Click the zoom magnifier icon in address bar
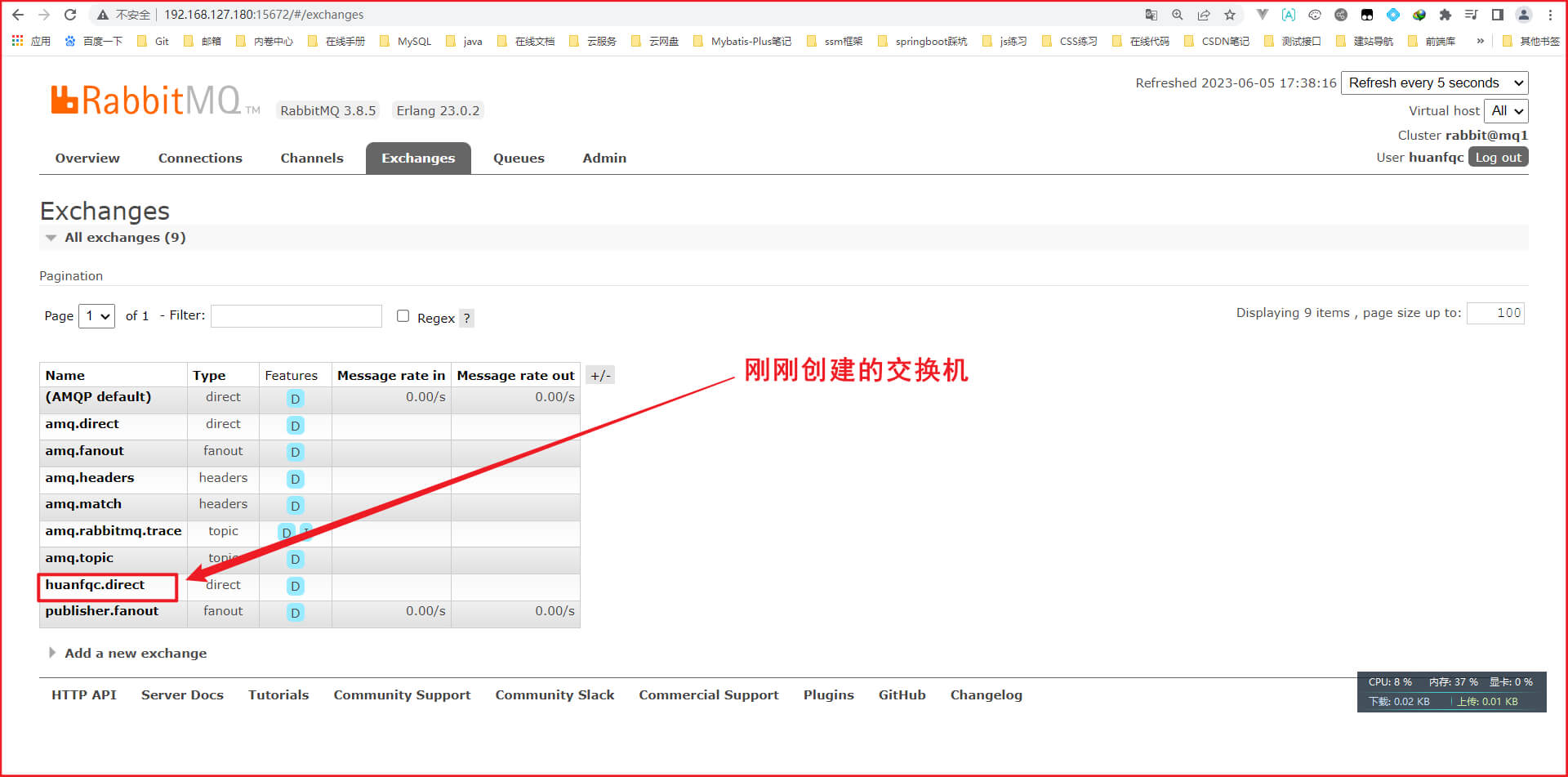The image size is (1568, 777). tap(1178, 15)
